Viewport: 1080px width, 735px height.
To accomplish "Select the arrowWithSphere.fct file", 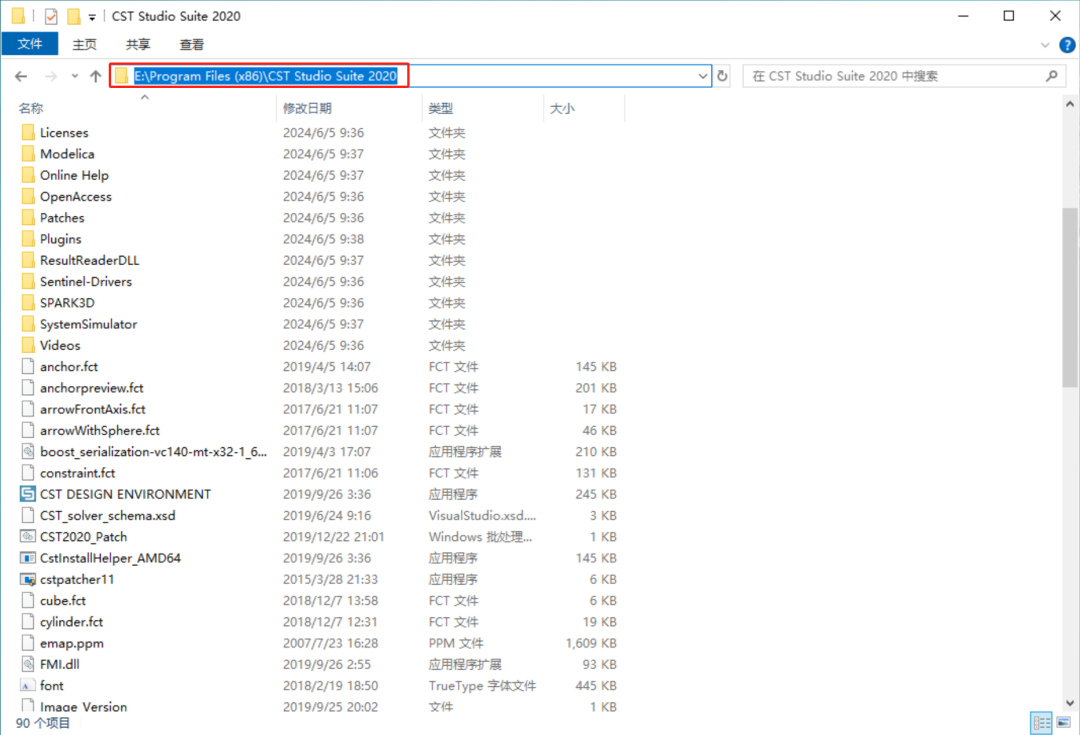I will coord(99,431).
